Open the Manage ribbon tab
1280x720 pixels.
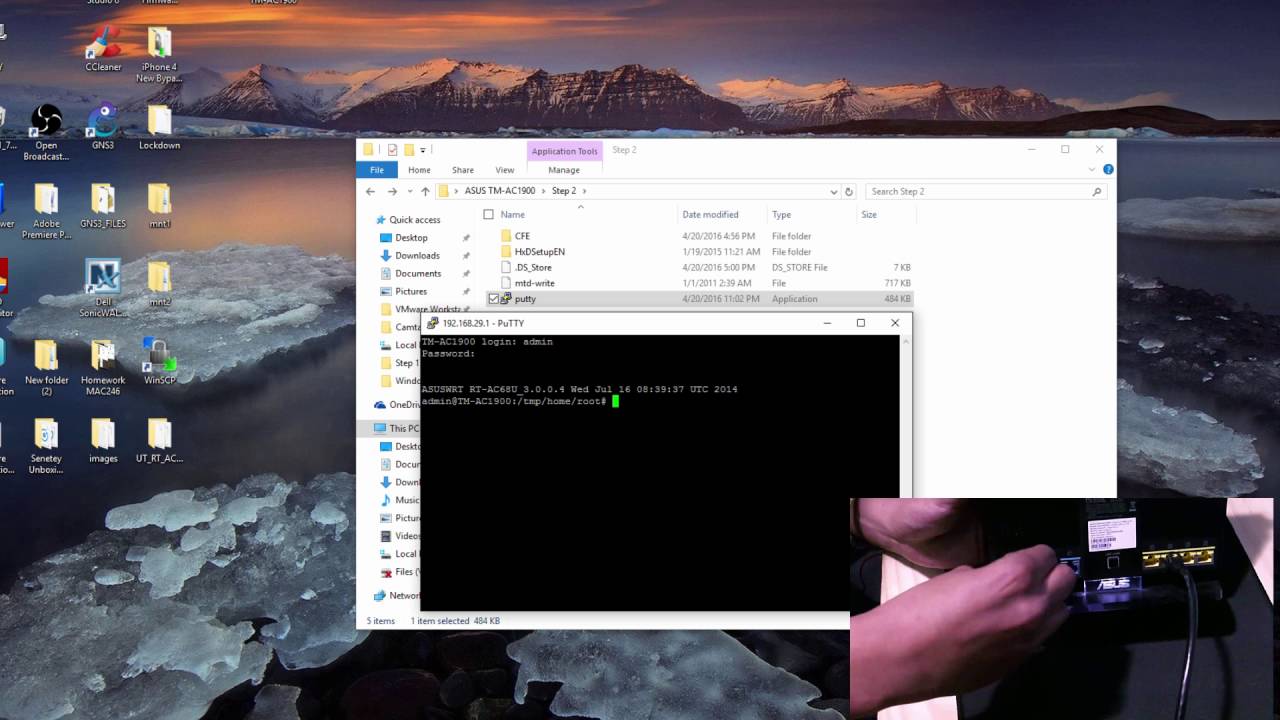click(564, 170)
